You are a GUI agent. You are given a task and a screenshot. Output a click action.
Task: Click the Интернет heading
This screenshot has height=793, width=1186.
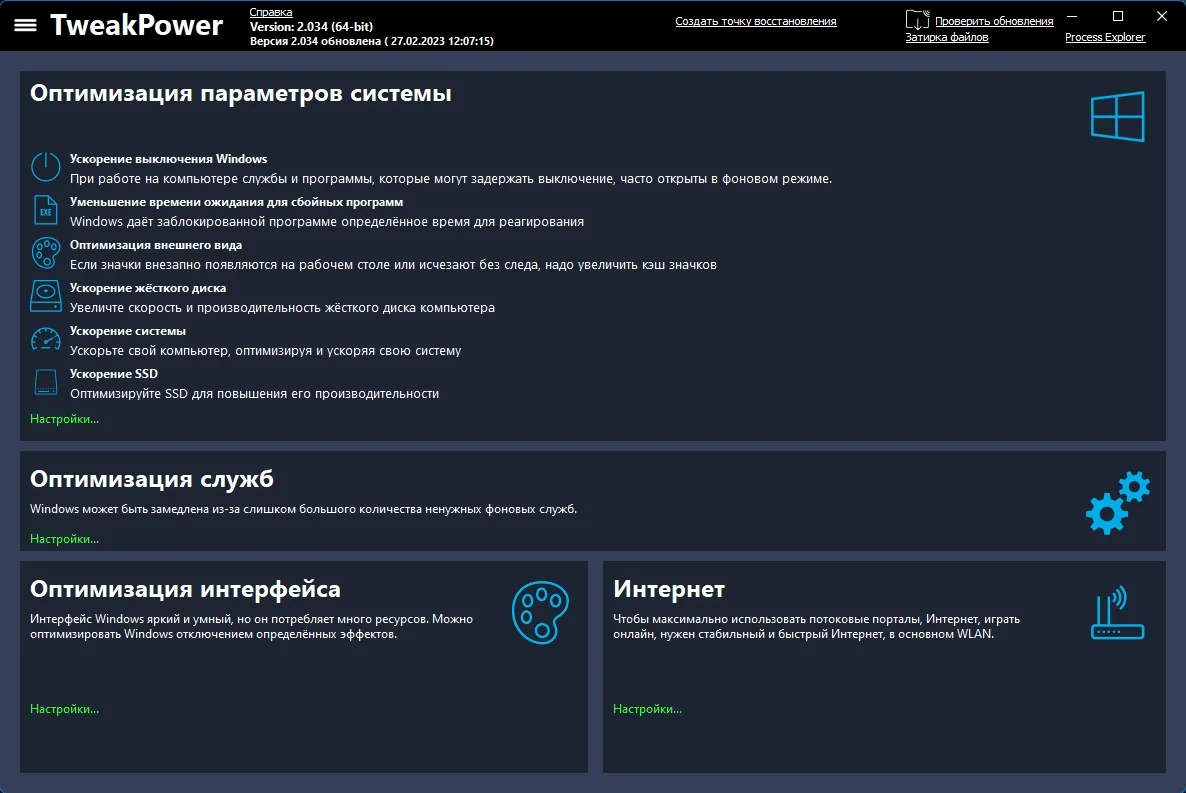point(669,589)
